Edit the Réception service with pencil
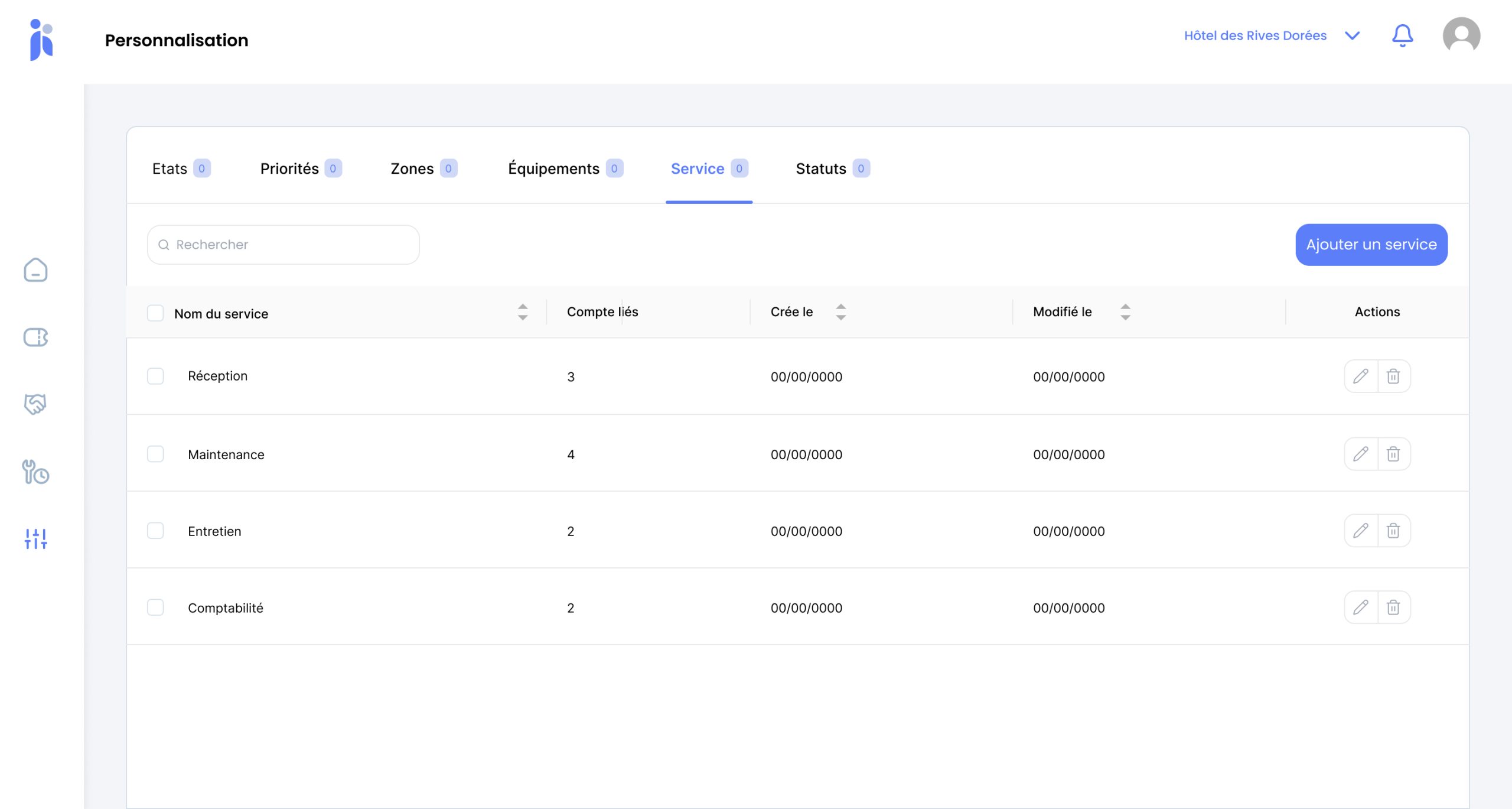This screenshot has height=809, width=1512. tap(1361, 376)
